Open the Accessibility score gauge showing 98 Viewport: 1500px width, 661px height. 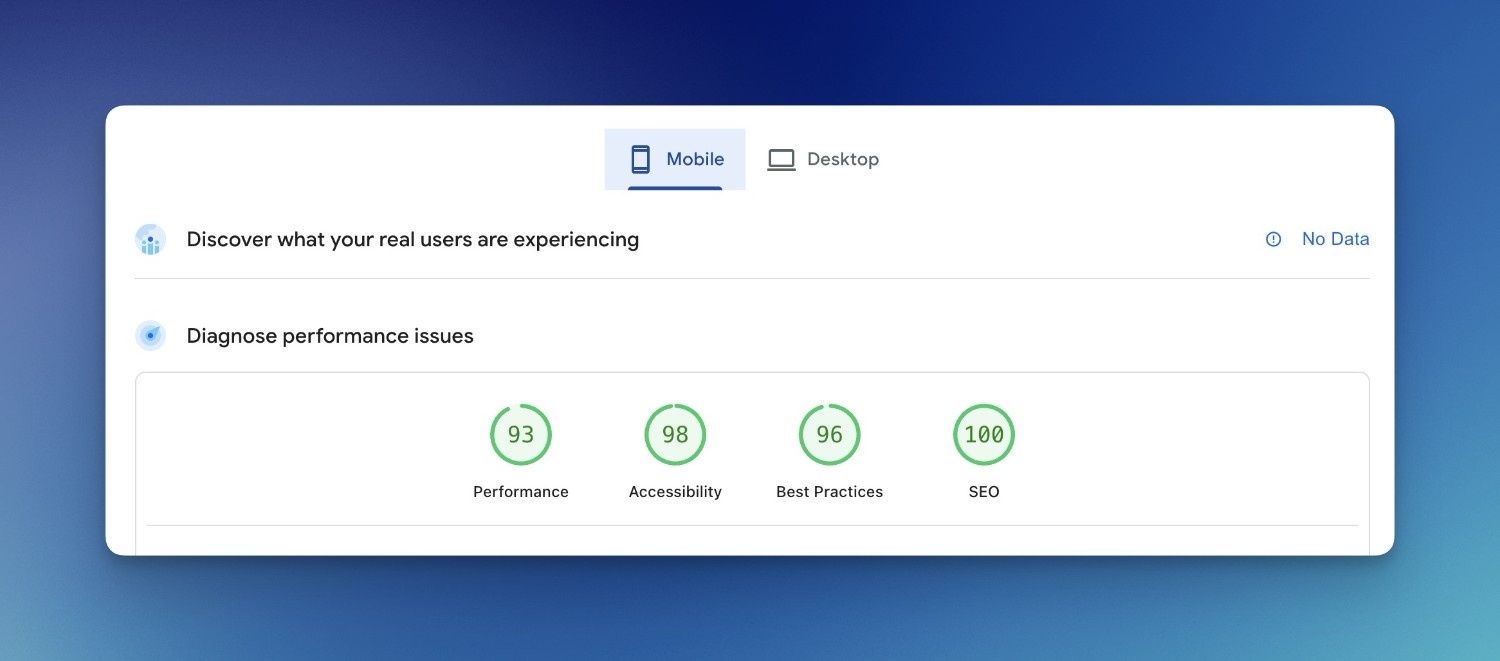(x=675, y=434)
